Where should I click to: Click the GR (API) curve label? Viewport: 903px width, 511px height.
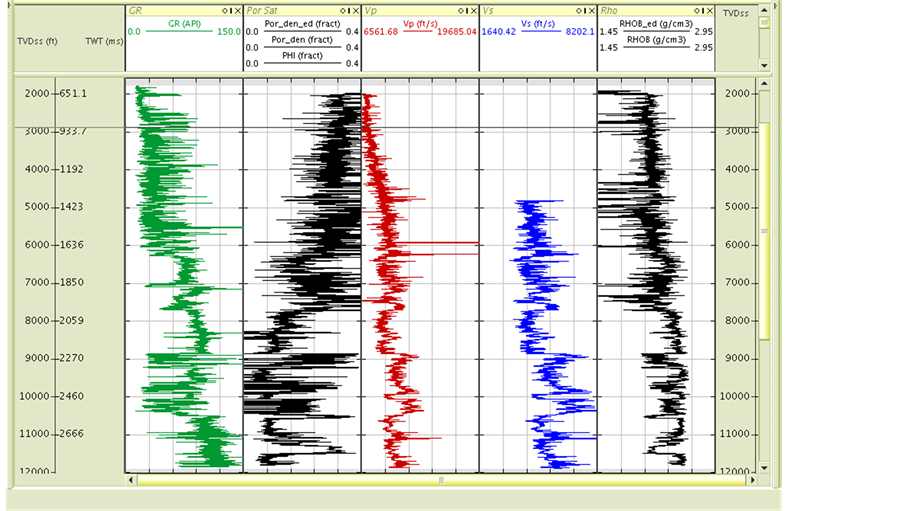pos(184,23)
